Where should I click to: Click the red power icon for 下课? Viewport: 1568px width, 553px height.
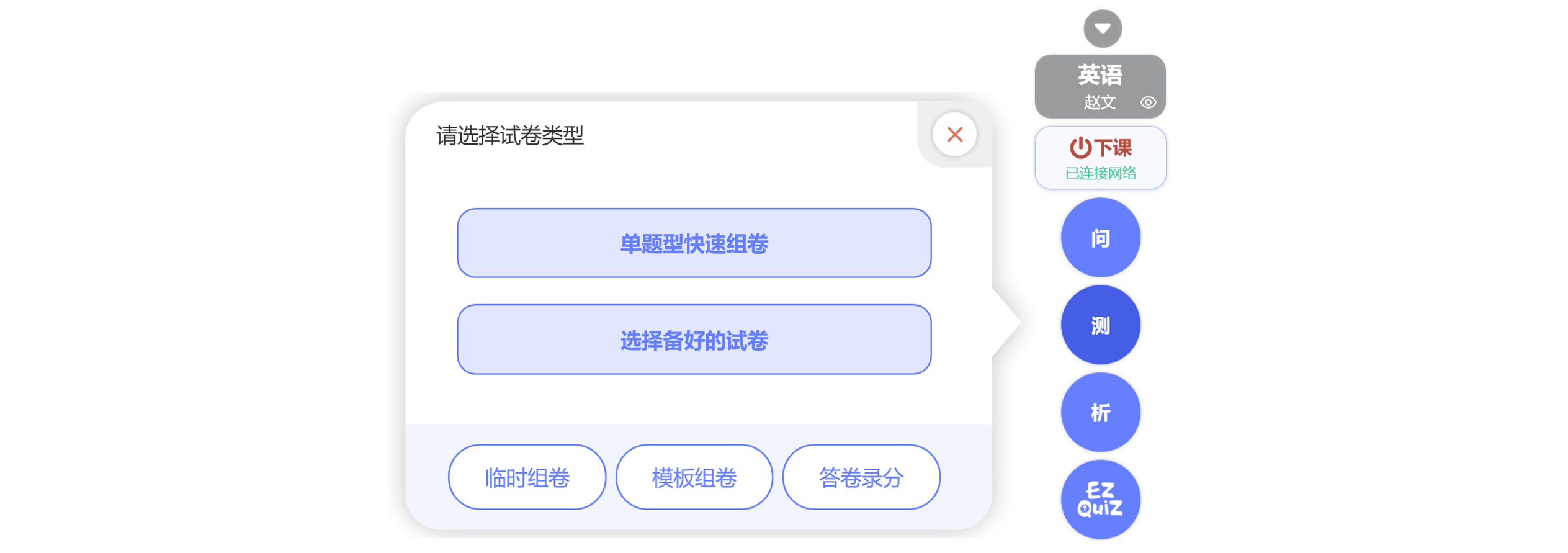(x=1080, y=148)
